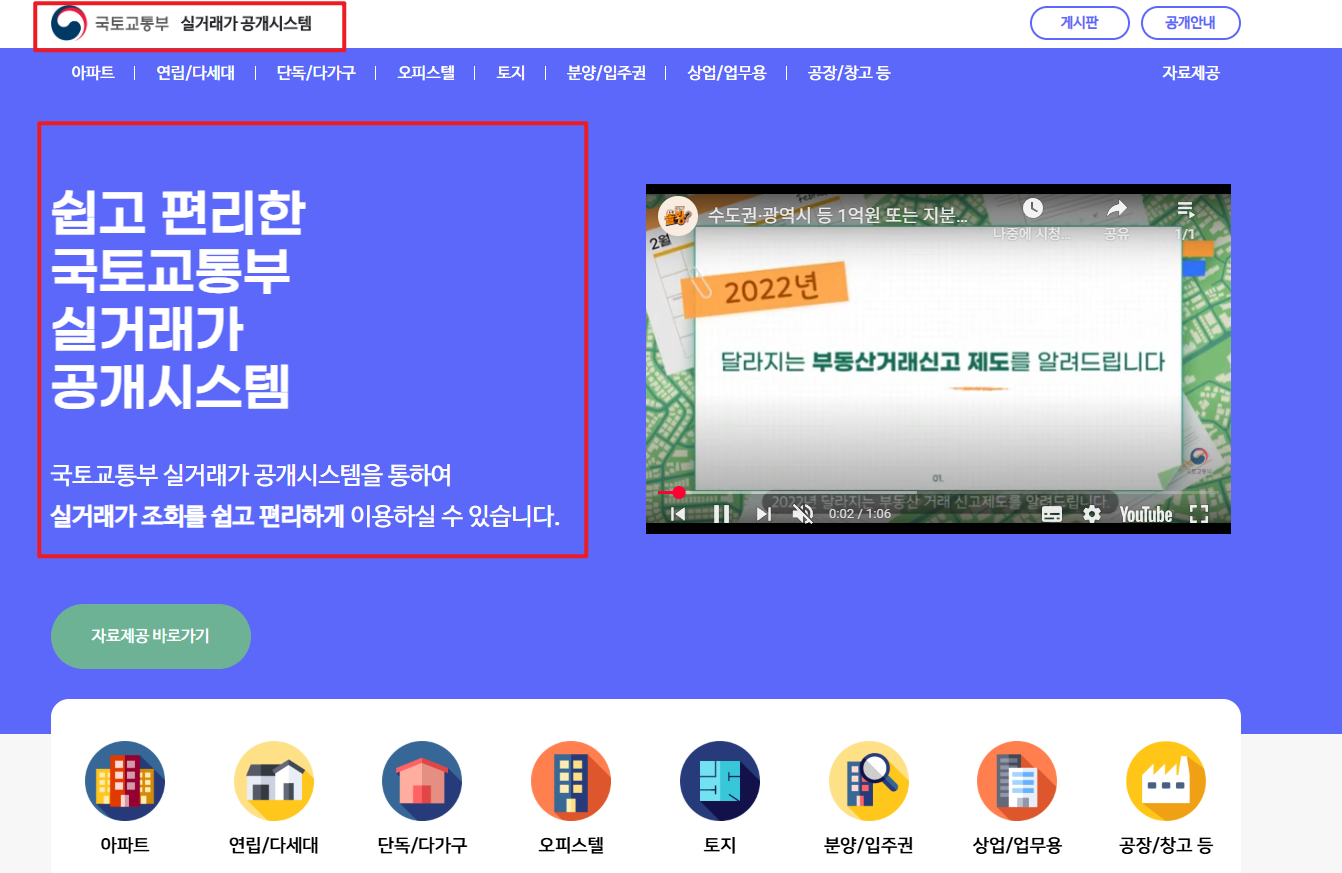Open the 연립/다세대 house icon
Screen dimensions: 1342x873
tap(273, 780)
